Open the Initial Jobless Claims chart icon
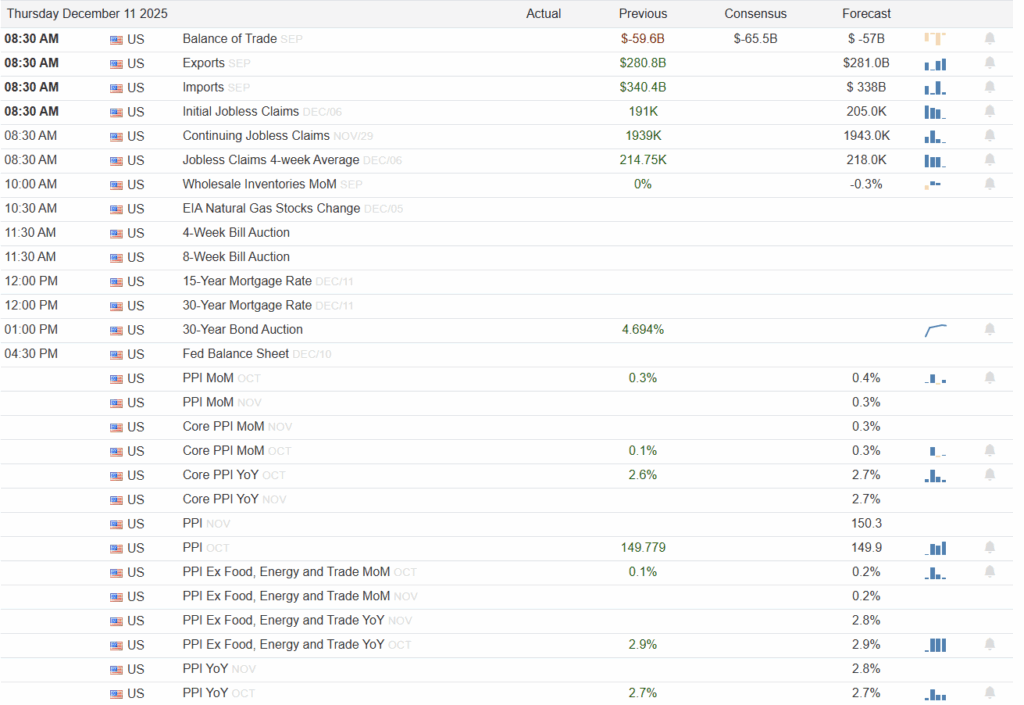 click(x=935, y=111)
